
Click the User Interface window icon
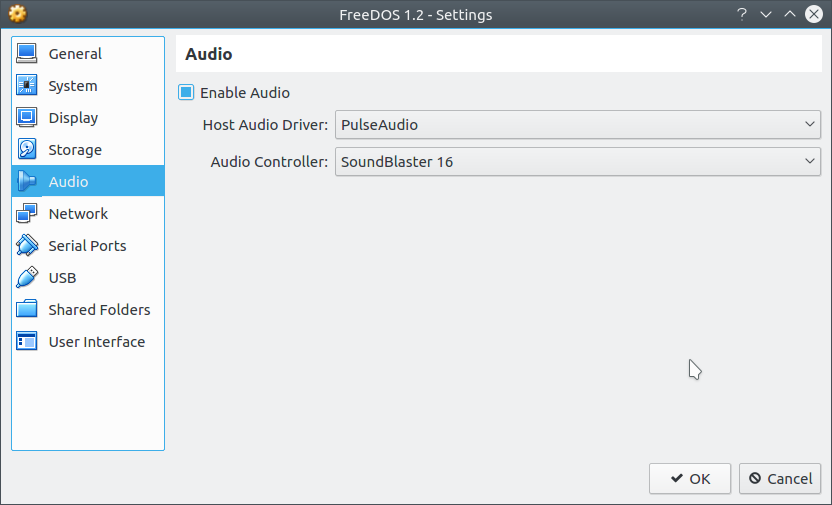point(27,341)
